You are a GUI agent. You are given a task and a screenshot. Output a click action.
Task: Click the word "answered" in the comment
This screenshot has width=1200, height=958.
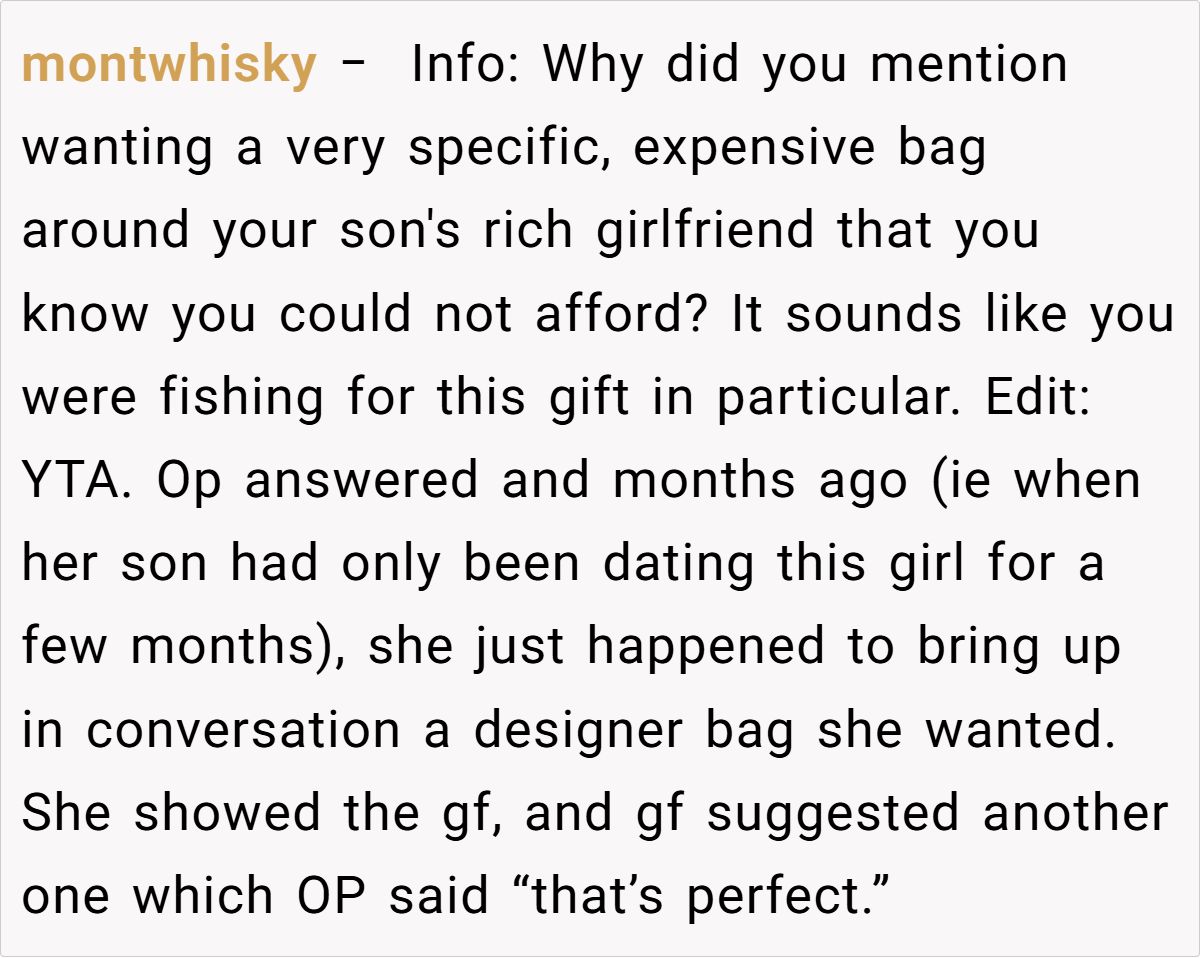tap(362, 481)
